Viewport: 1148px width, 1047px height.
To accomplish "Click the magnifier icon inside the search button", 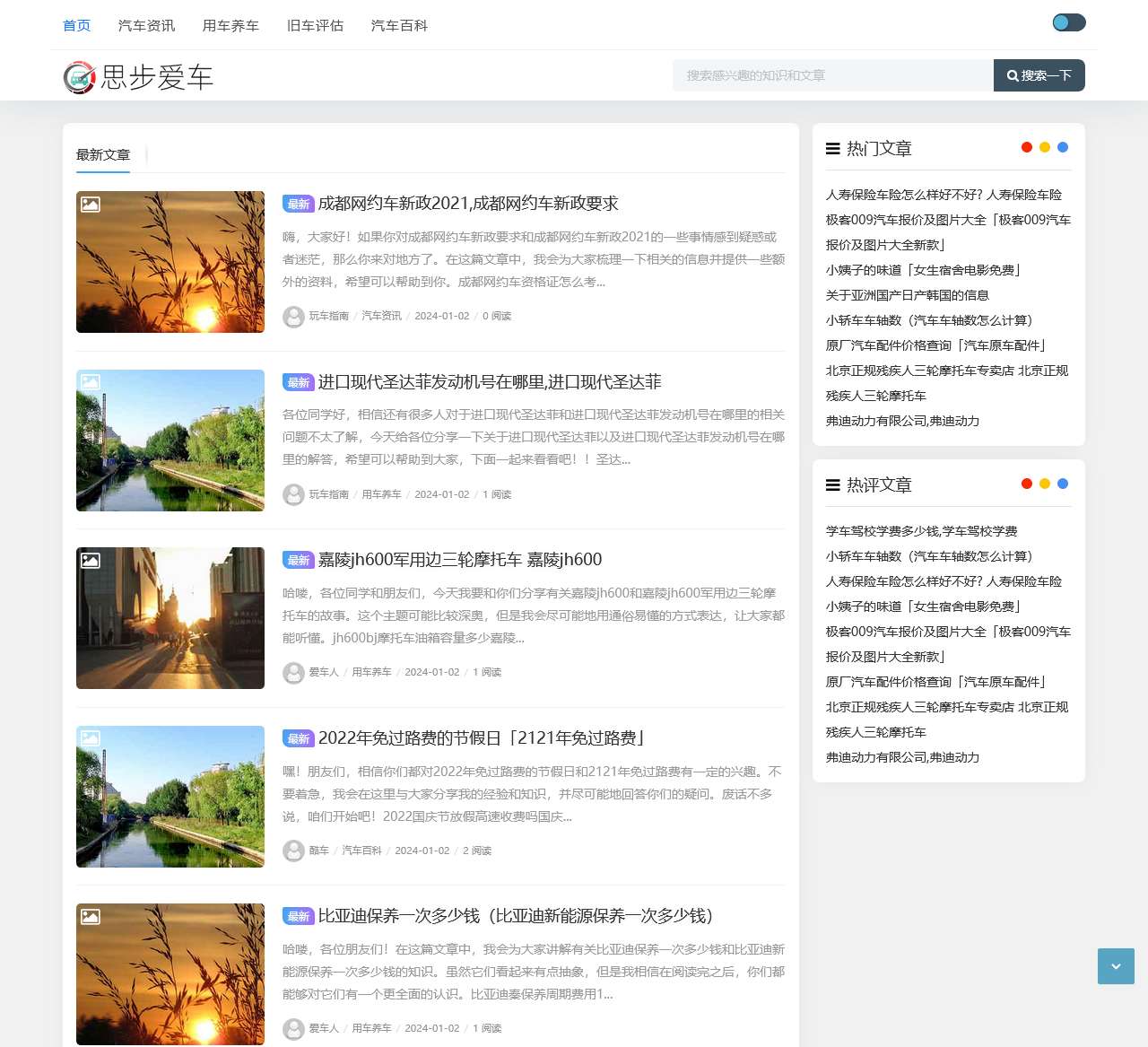I will tap(1013, 76).
